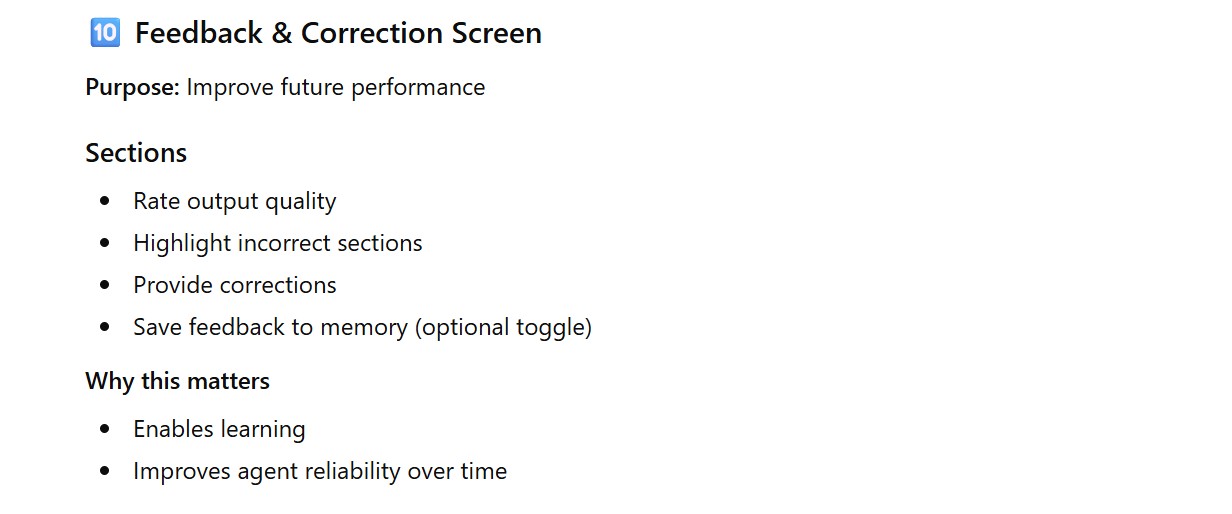This screenshot has height=514, width=1232.
Task: Click 'Improves agent reliability over time' item
Action: 319,471
